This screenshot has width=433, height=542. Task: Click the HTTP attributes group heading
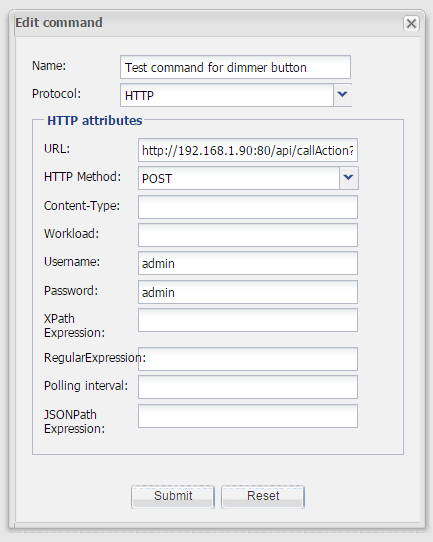95,121
